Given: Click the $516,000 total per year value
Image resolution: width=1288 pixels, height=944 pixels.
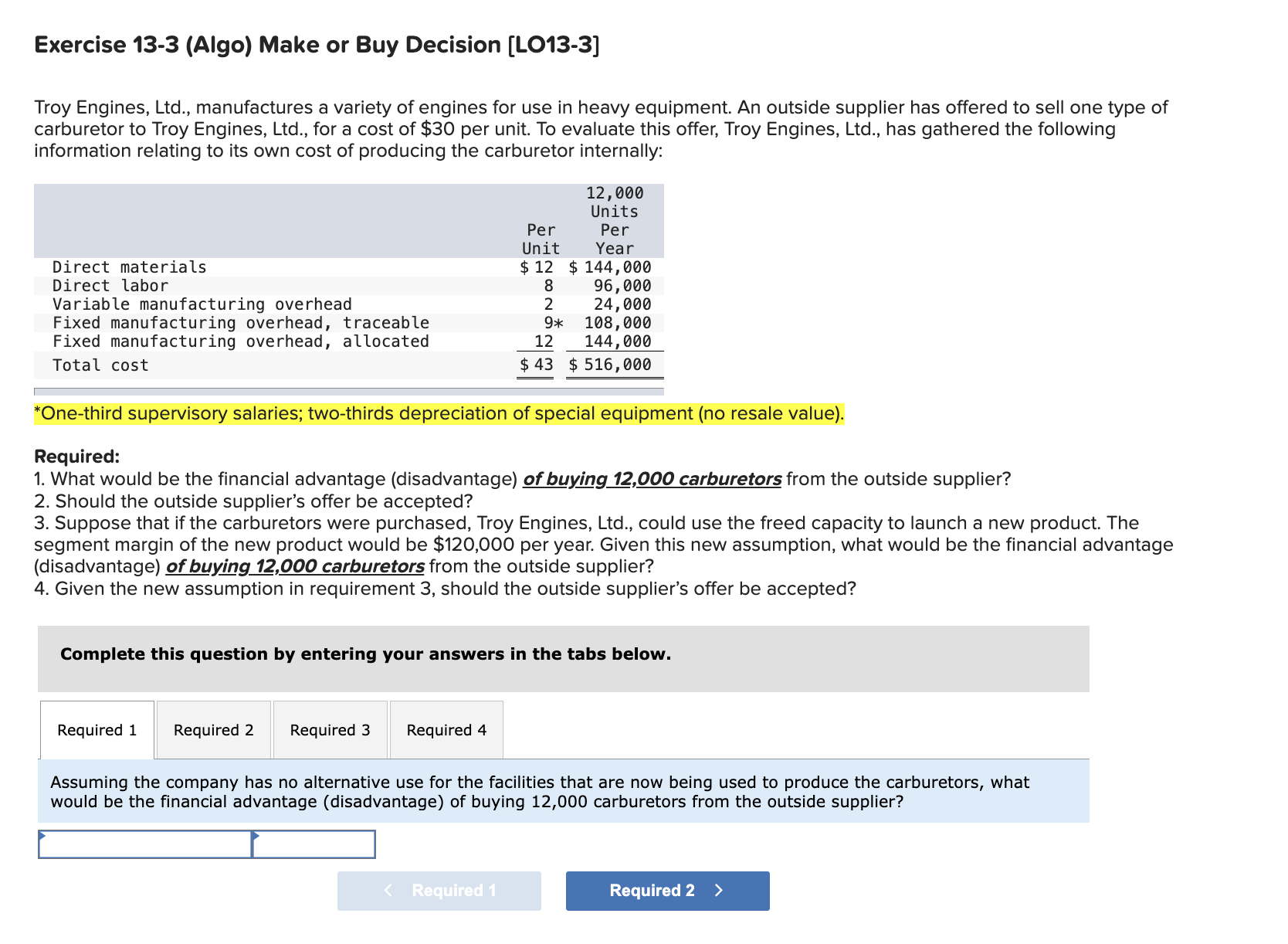Looking at the screenshot, I should pyautogui.click(x=610, y=365).
